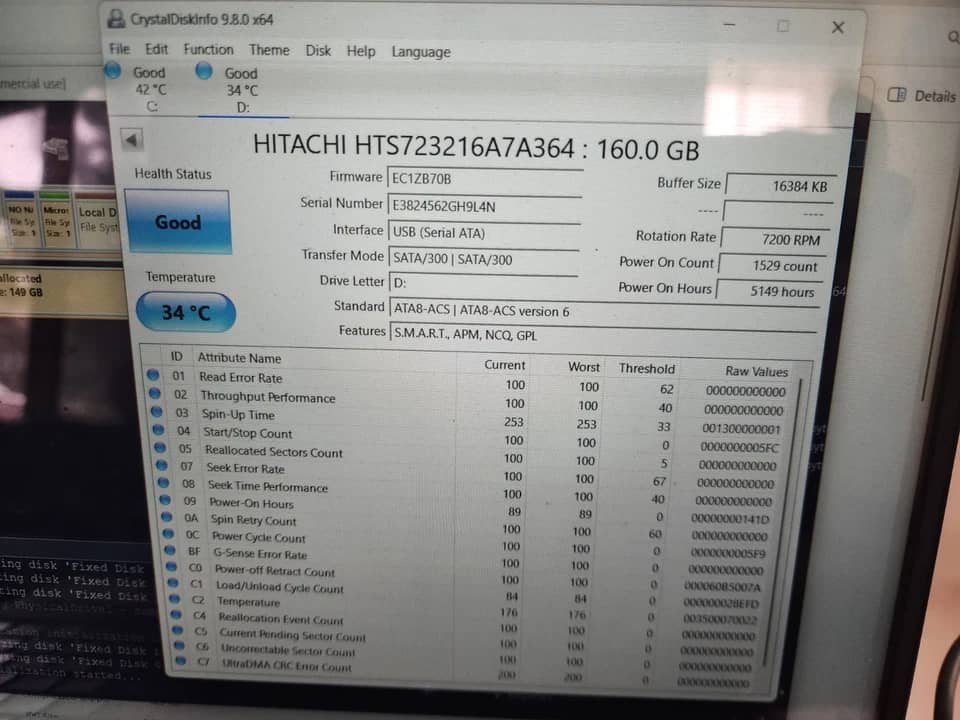Click the Features field S.M.A.R.T., APM, NCQ, GPL
Viewport: 960px width, 720px height.
(x=604, y=335)
